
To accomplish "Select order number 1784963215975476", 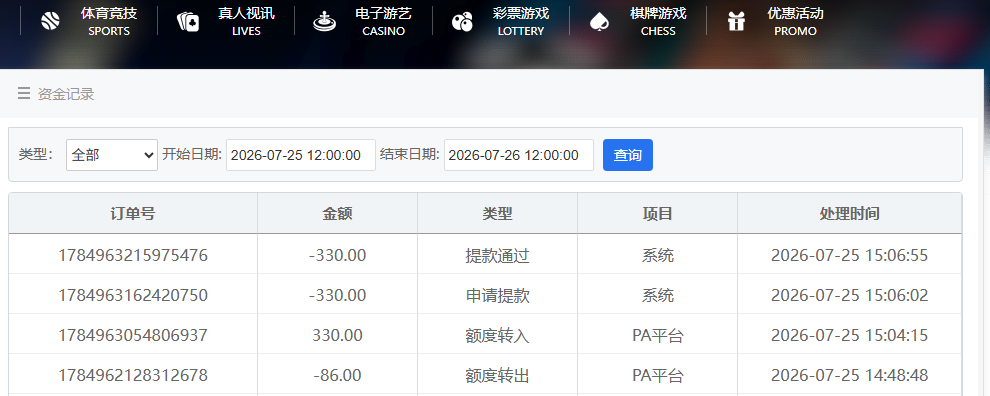I will click(x=133, y=255).
